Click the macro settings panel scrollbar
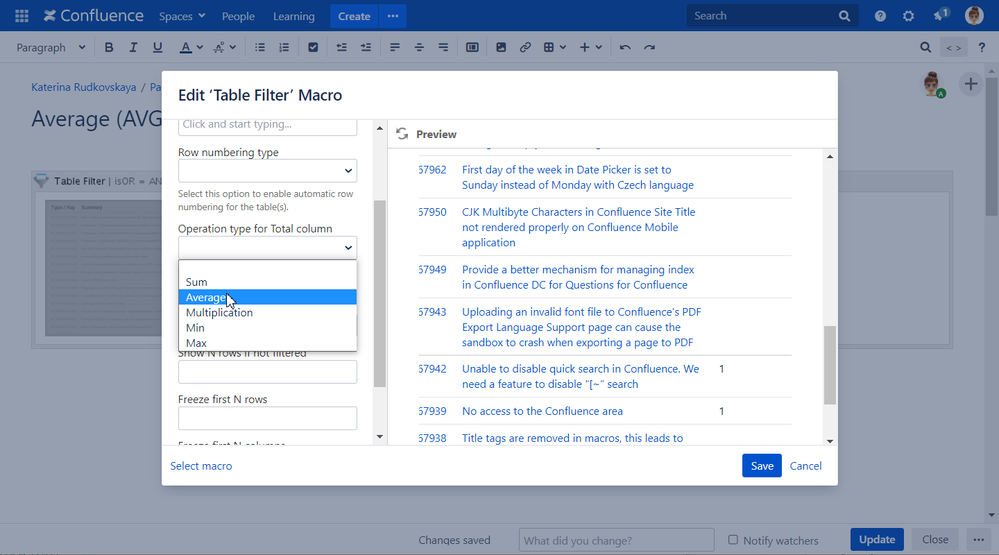The height and width of the screenshot is (555, 999). 380,293
